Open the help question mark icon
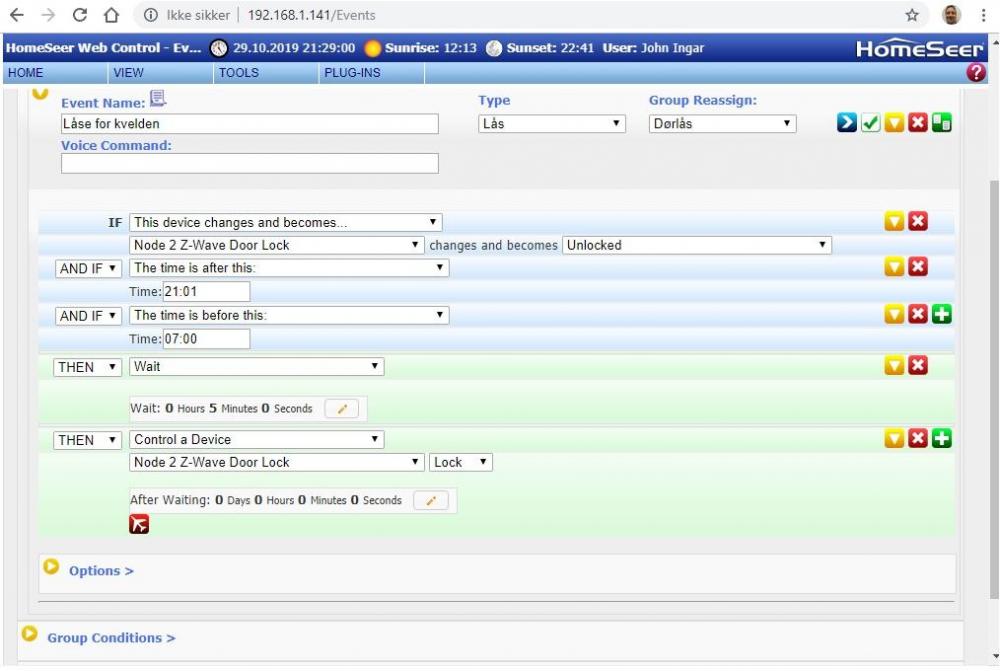Image resolution: width=1000 pixels, height=671 pixels. pos(976,72)
